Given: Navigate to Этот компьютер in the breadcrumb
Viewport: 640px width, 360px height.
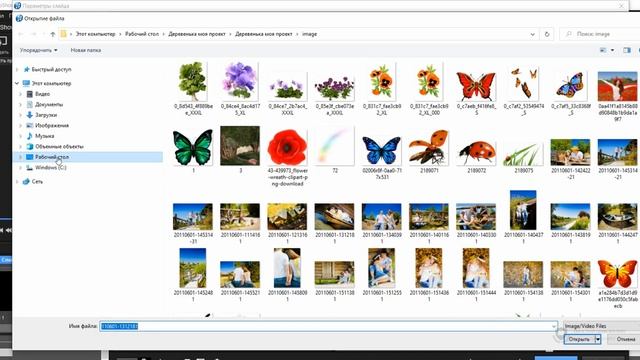Looking at the screenshot, I should 96,34.
